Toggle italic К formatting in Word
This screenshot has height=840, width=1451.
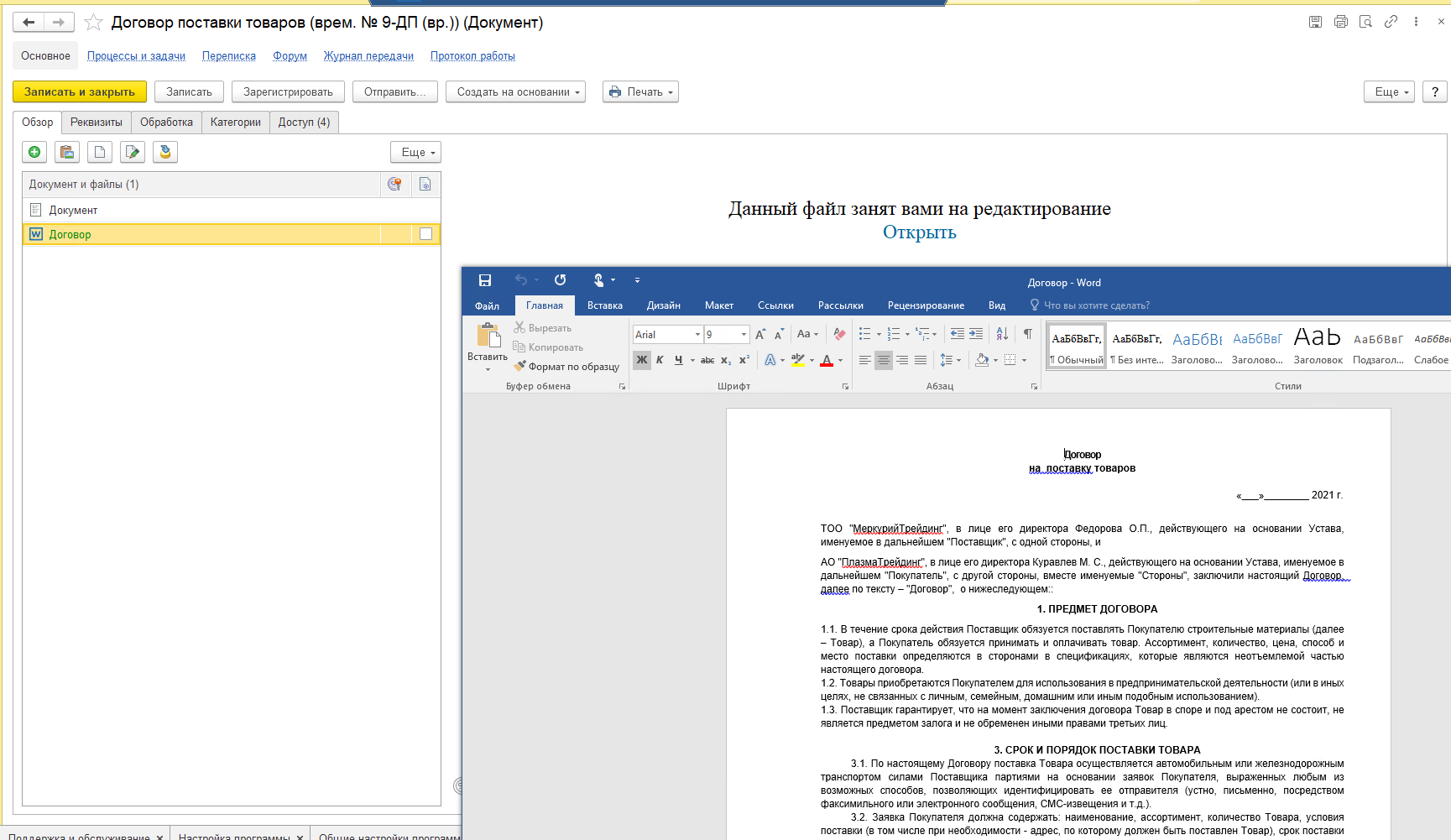click(660, 360)
